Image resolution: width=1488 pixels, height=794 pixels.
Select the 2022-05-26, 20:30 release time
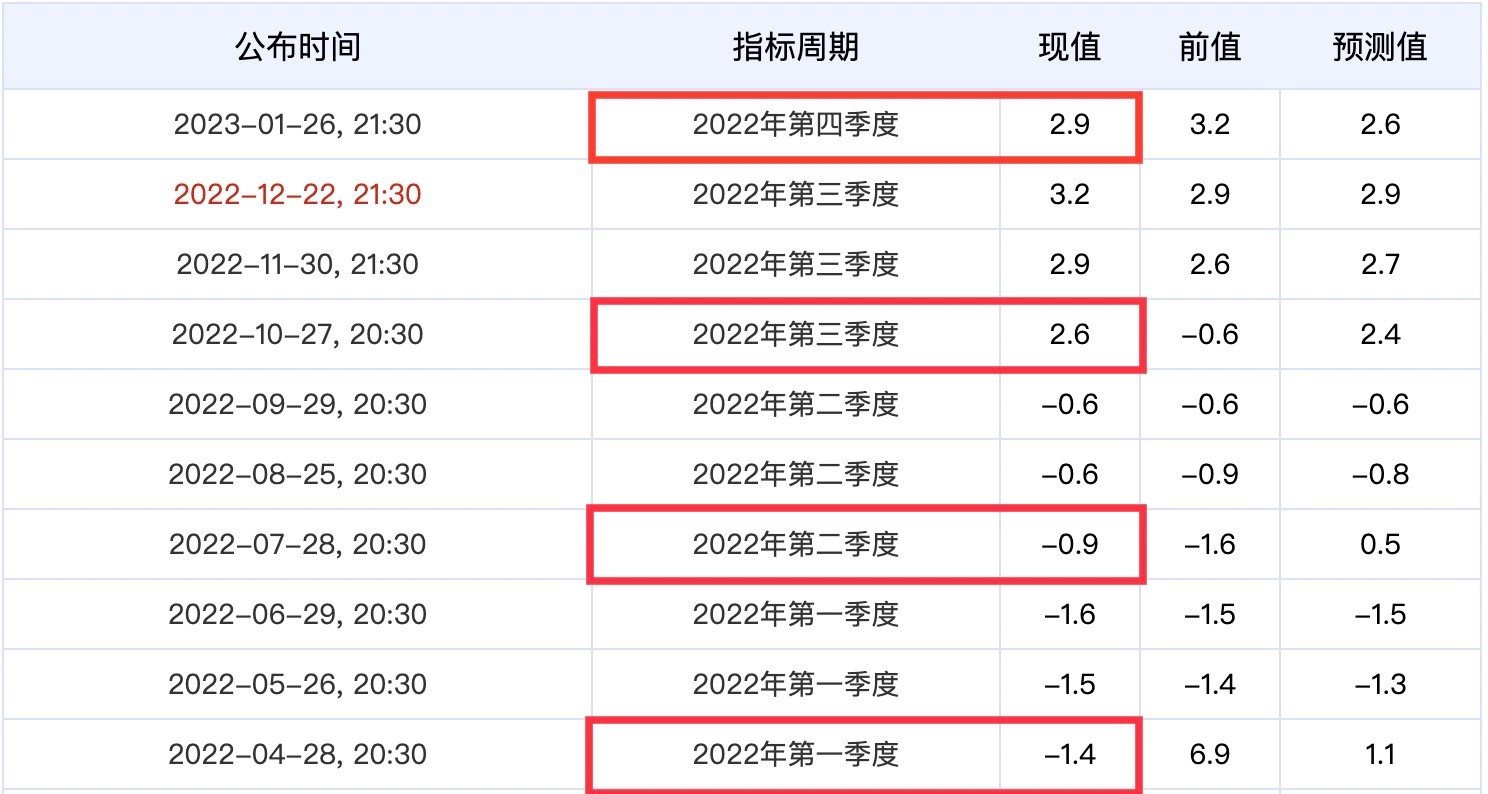[298, 684]
